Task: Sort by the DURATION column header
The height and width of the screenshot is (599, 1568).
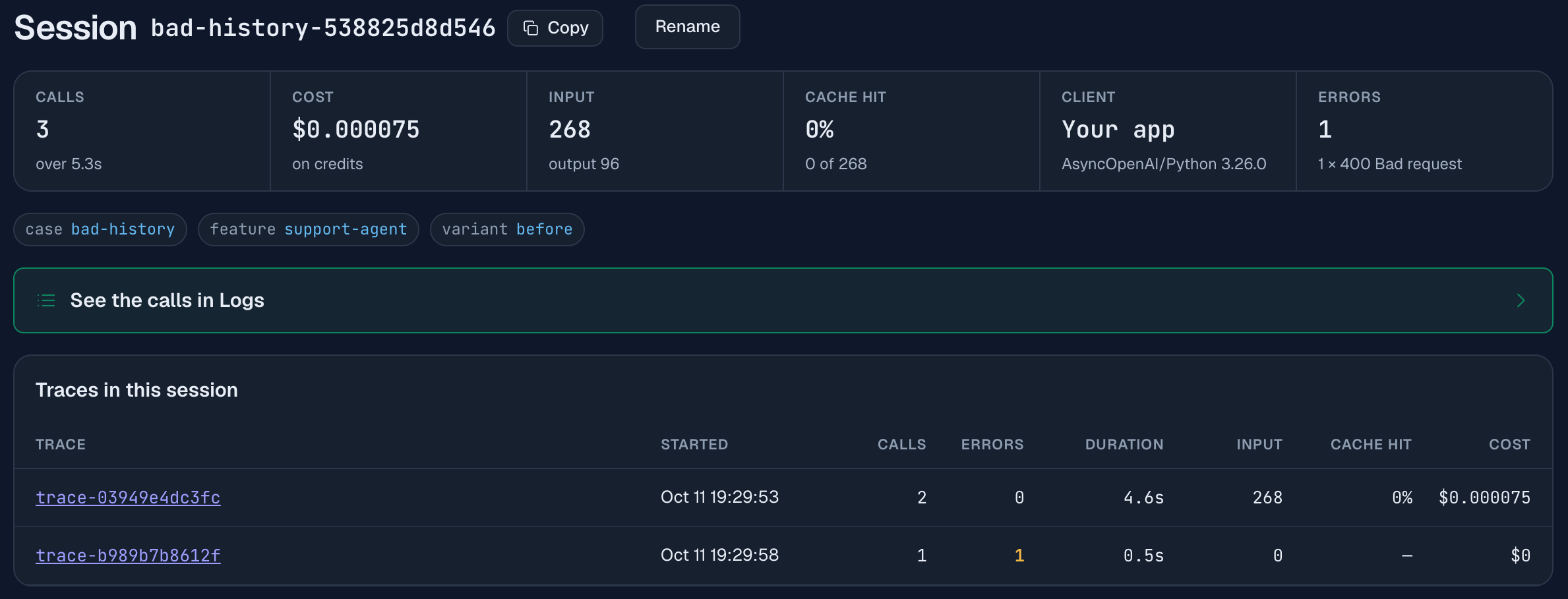Action: pos(1124,444)
